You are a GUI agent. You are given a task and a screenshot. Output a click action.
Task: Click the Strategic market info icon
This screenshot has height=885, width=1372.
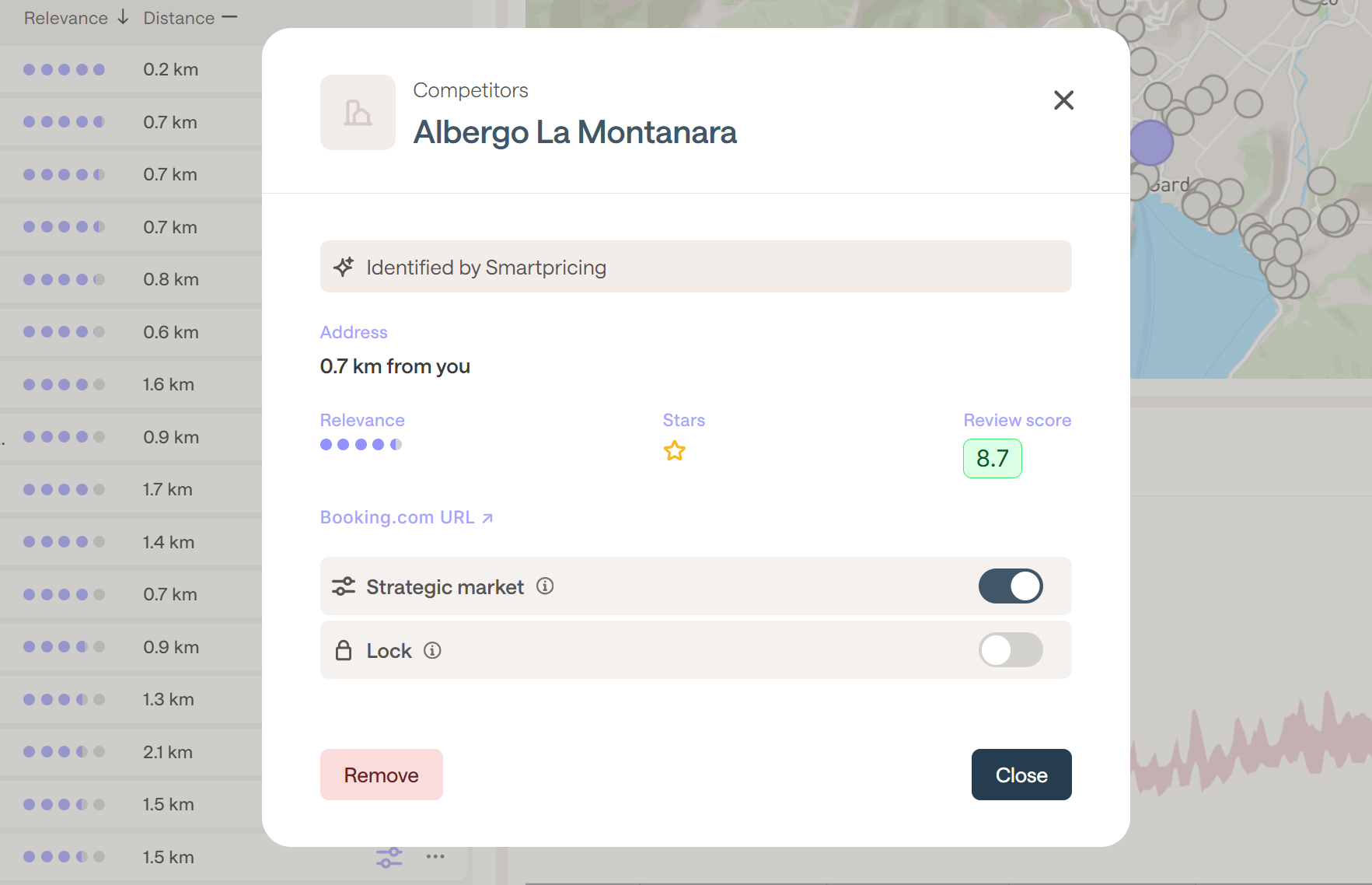(x=545, y=586)
